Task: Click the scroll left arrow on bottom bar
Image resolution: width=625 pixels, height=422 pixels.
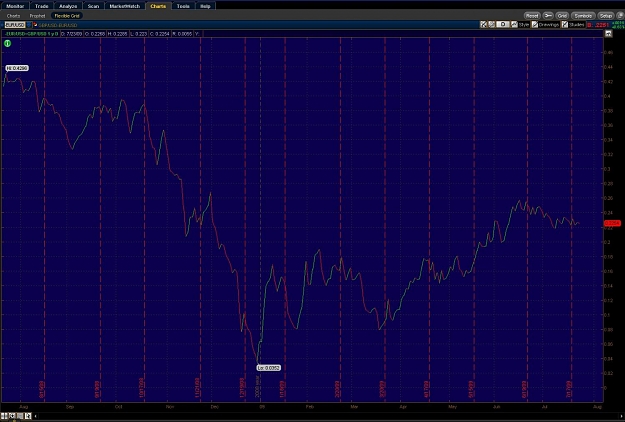Action: 35,416
